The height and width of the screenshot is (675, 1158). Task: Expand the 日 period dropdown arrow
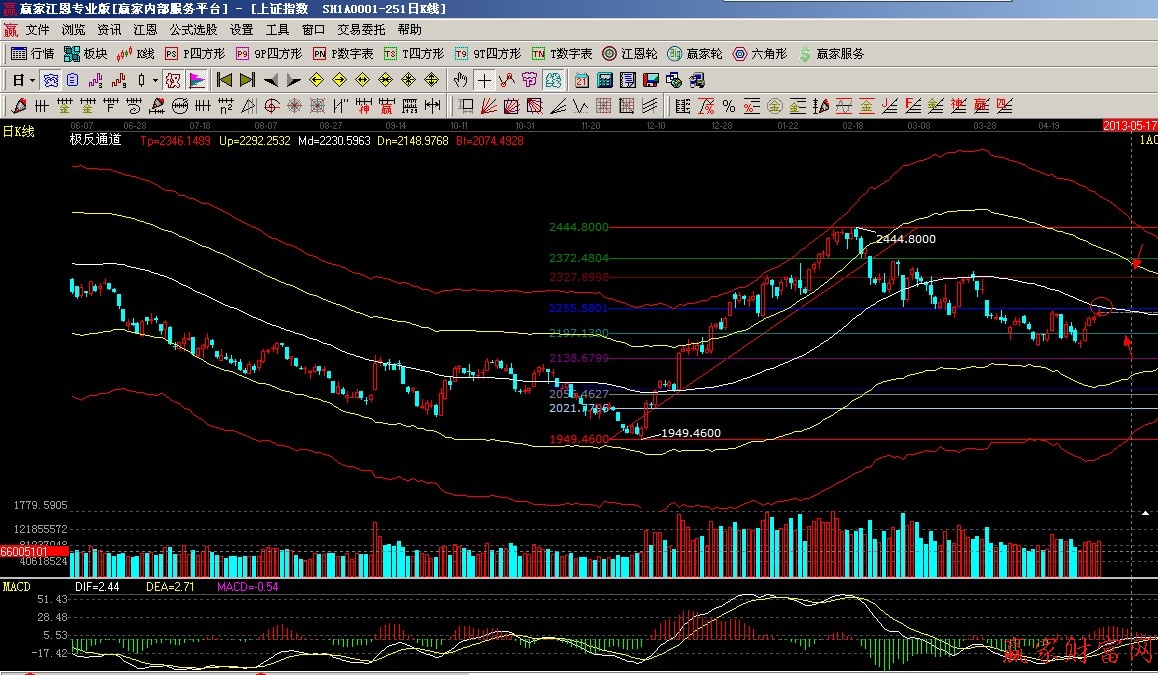pos(33,80)
